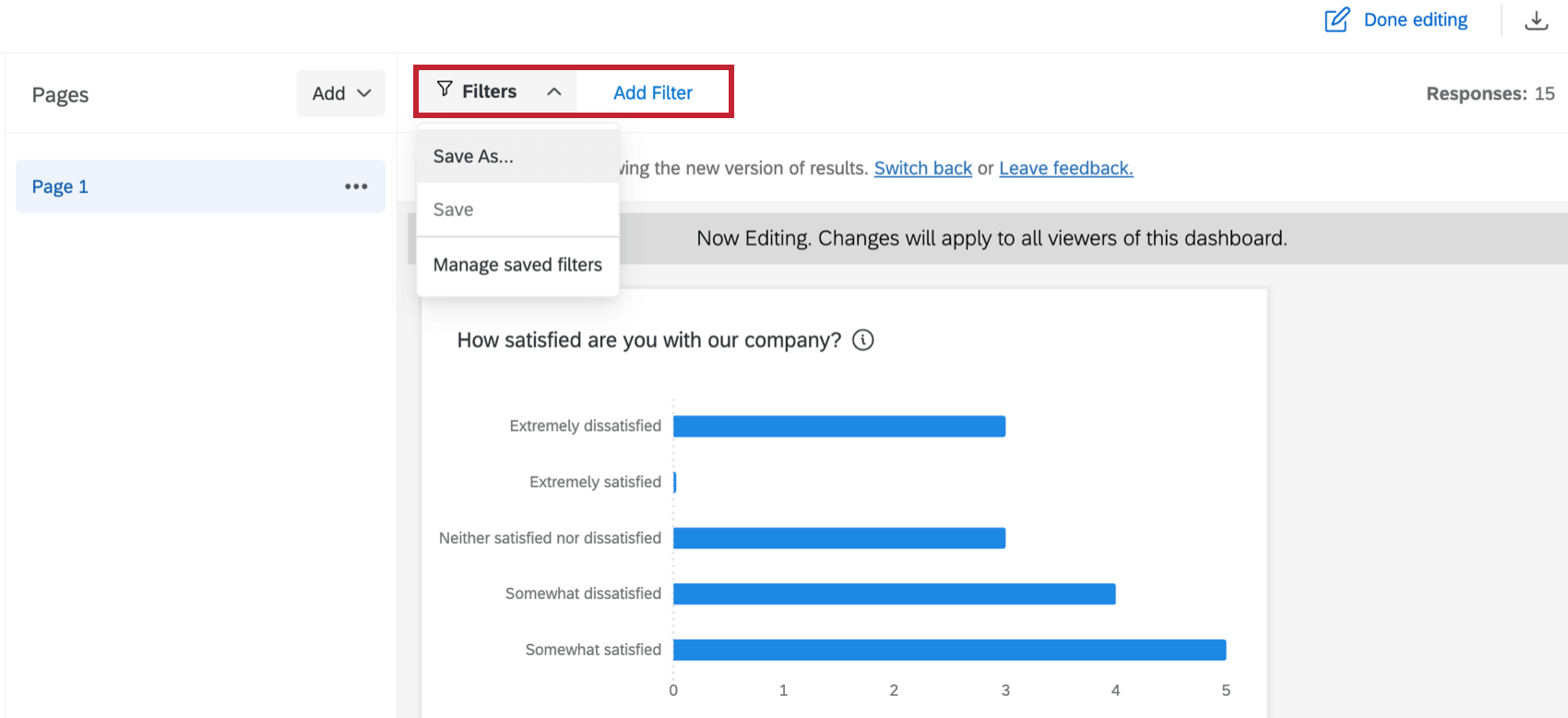Collapse the Filters menu with the chevron
Screen dimensions: 1568x718
tap(554, 91)
